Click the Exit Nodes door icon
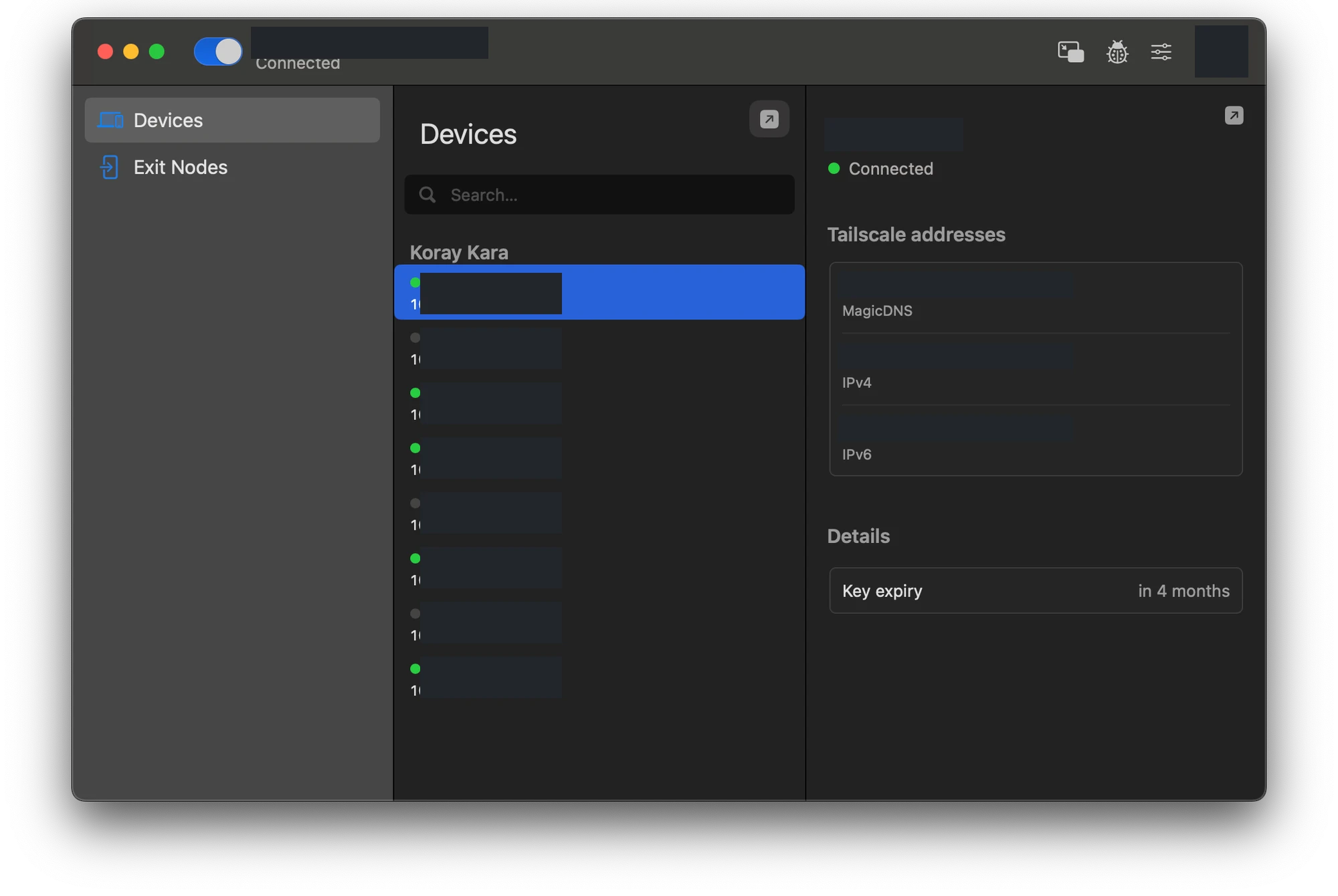The image size is (1338, 896). point(109,167)
